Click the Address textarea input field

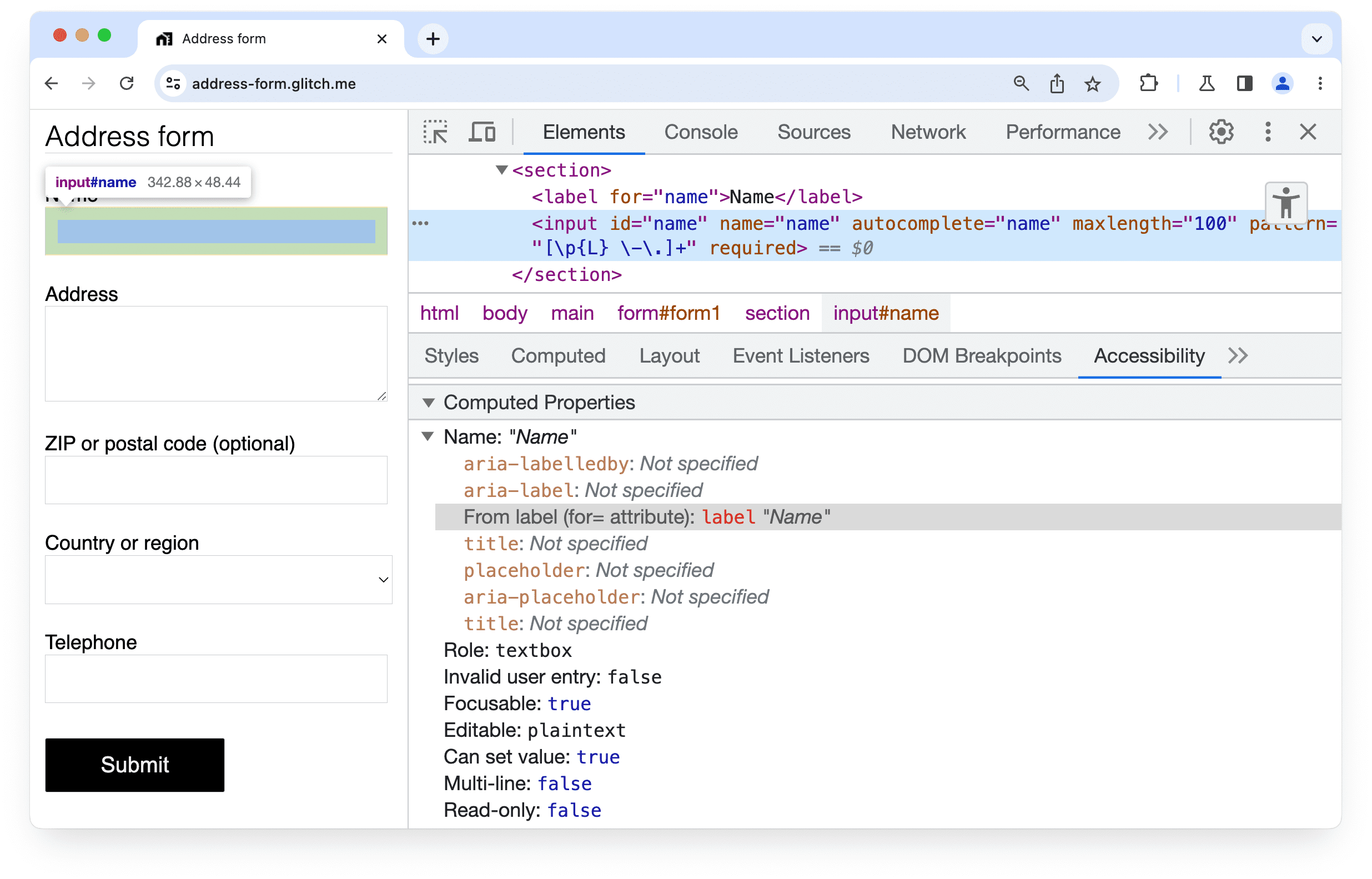tap(214, 355)
